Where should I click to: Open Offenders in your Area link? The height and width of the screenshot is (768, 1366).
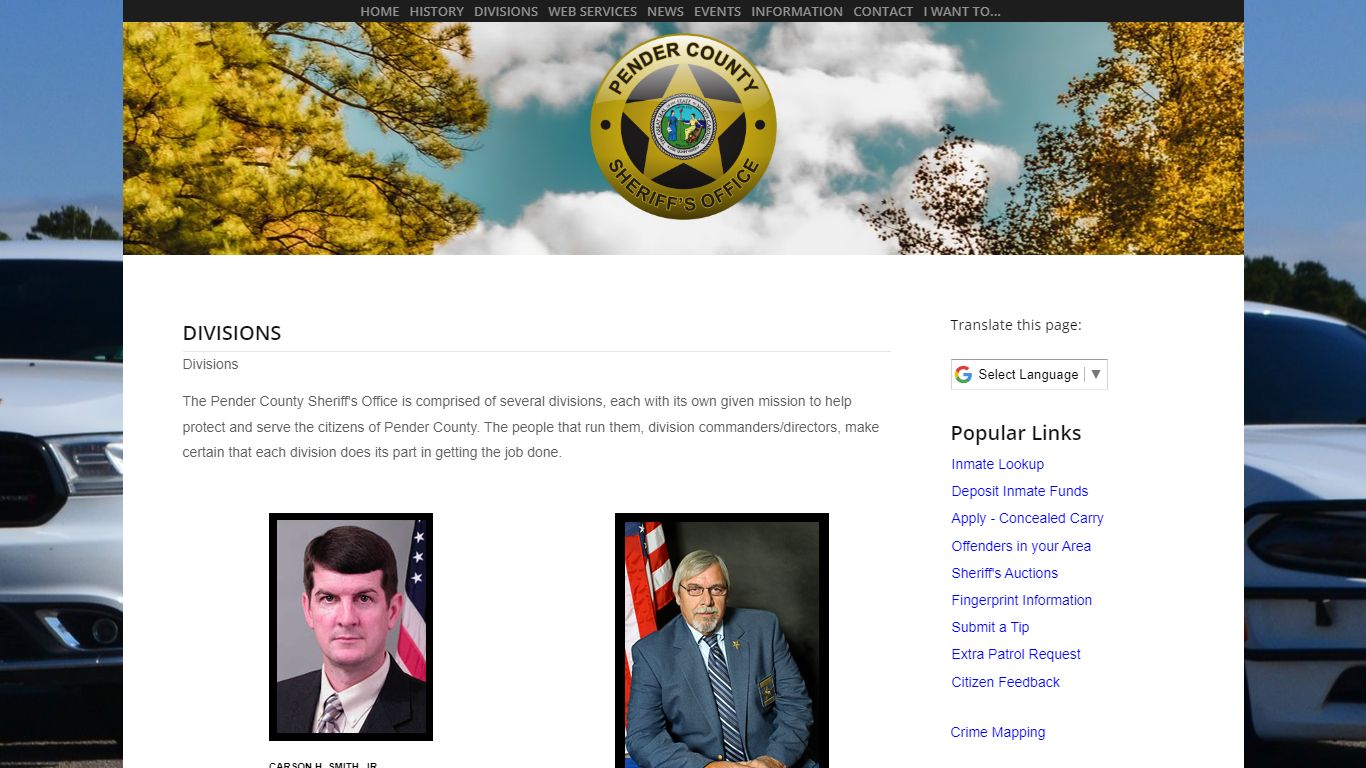coord(1021,546)
